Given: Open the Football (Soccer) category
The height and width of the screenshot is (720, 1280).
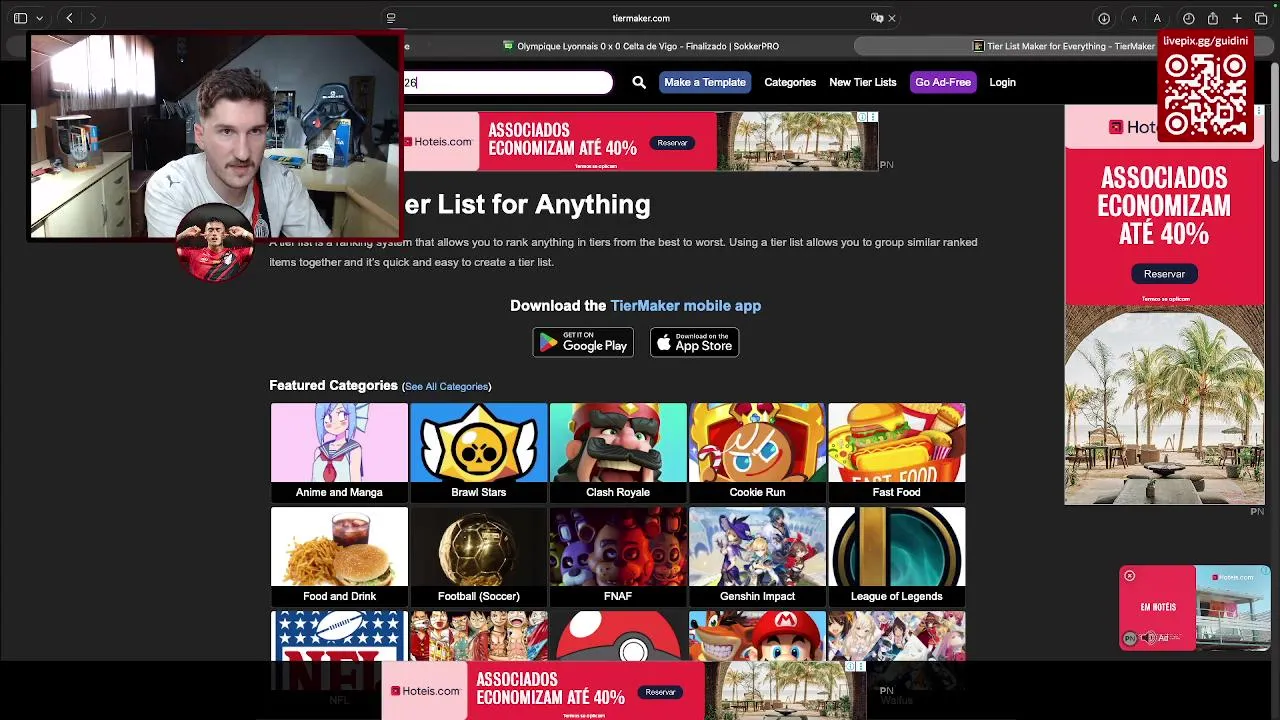Looking at the screenshot, I should pos(478,556).
